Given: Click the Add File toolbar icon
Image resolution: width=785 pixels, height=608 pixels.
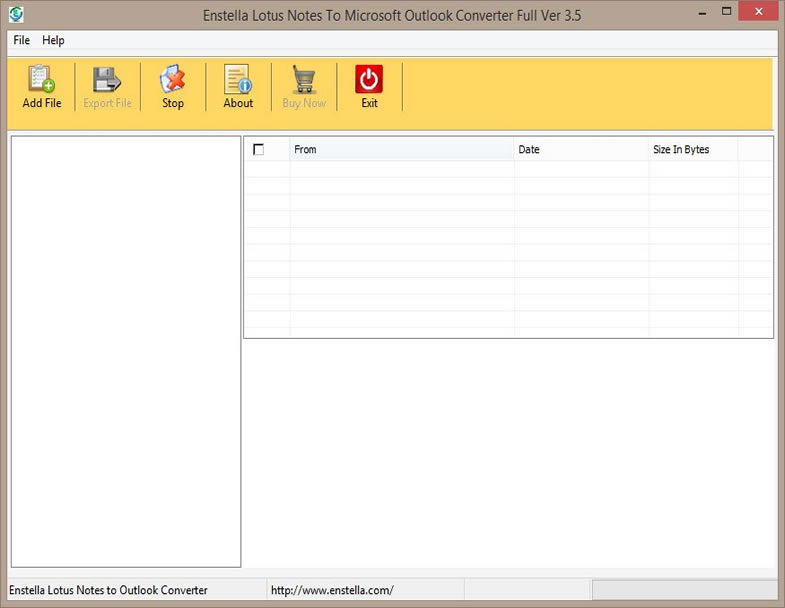Looking at the screenshot, I should tap(41, 80).
